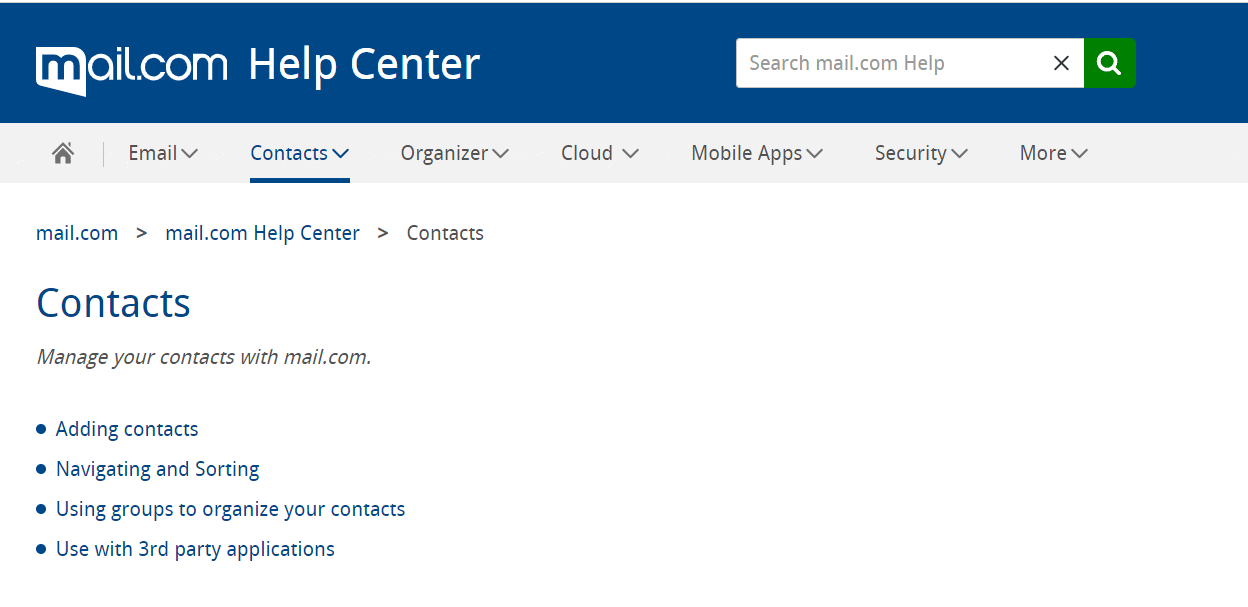Expand the Email dropdown menu
The width and height of the screenshot is (1248, 607).
click(x=163, y=153)
